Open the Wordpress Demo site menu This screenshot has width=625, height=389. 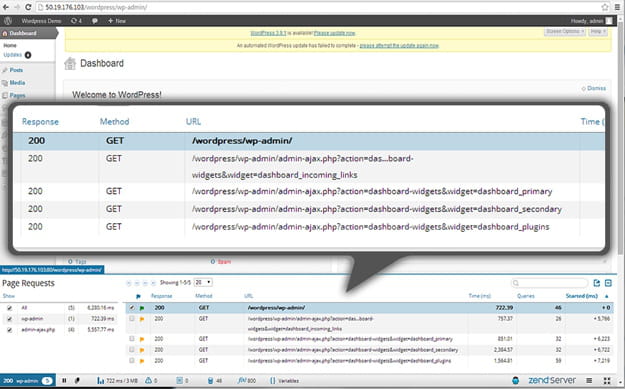(41, 21)
